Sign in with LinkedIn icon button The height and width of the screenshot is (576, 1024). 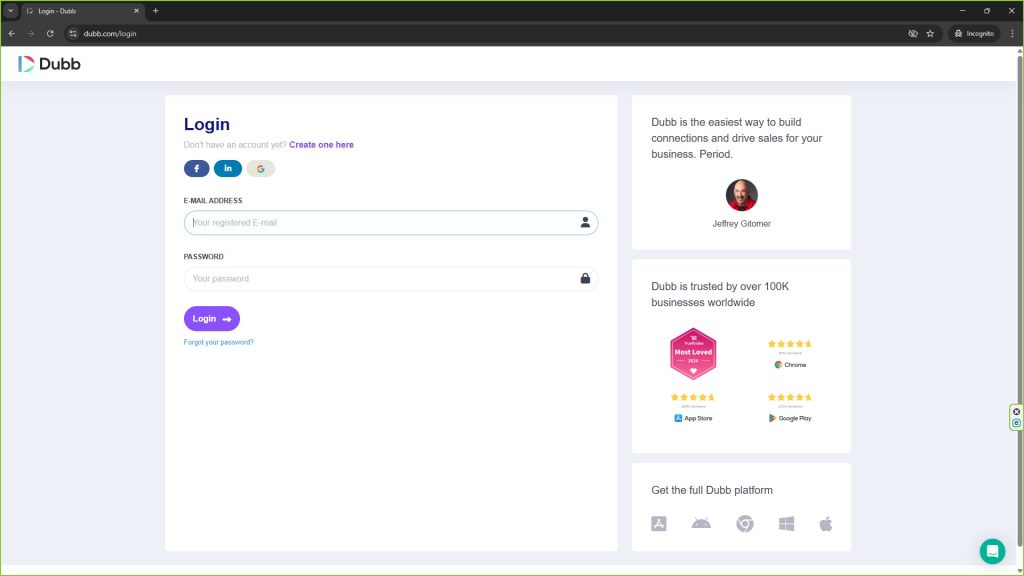(228, 168)
